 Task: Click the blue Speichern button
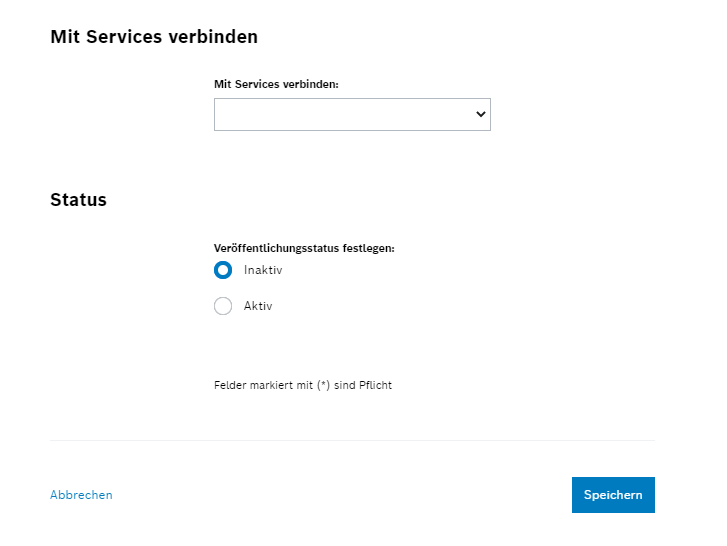coord(613,495)
